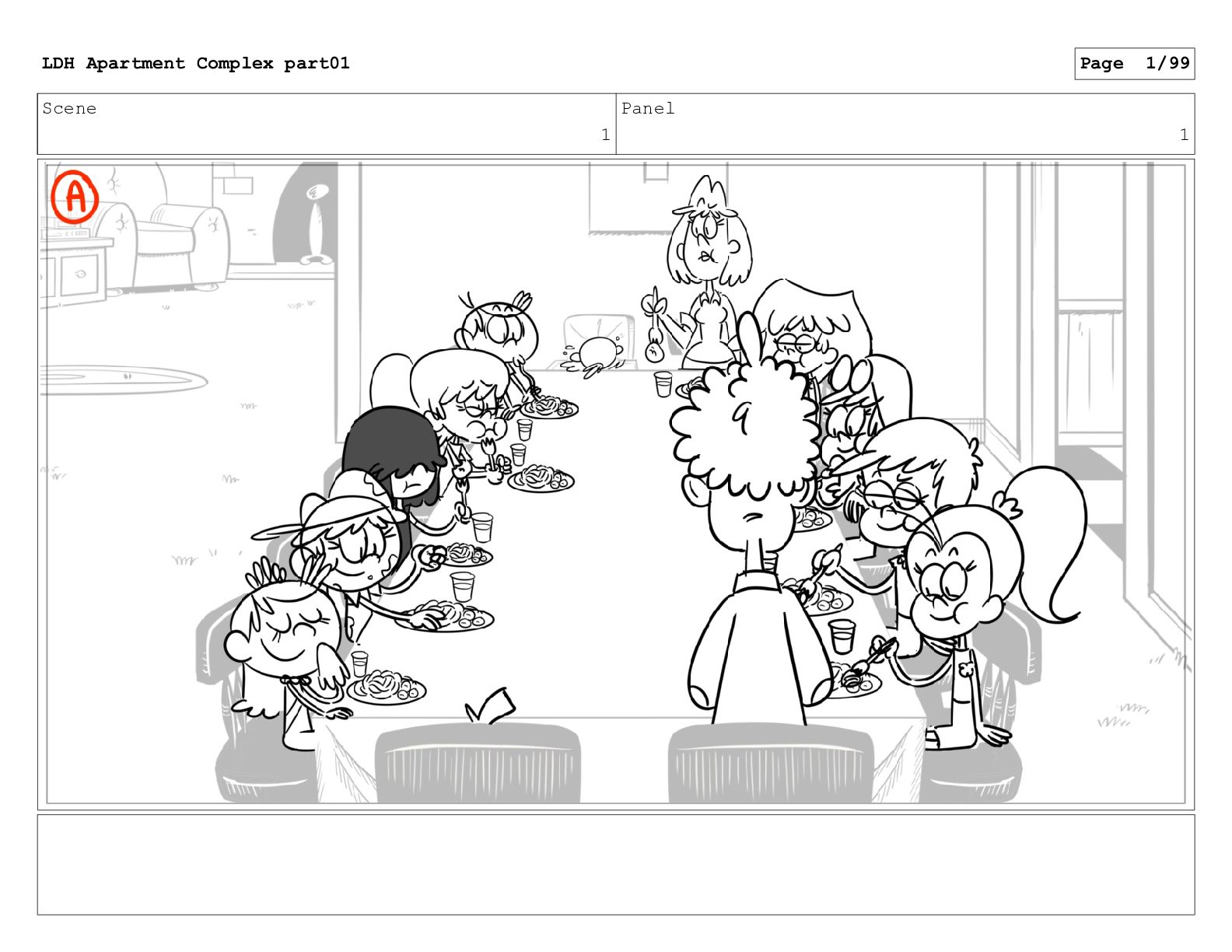
Task: Click the 'Page 1/99' page indicator box
Action: pos(1134,64)
